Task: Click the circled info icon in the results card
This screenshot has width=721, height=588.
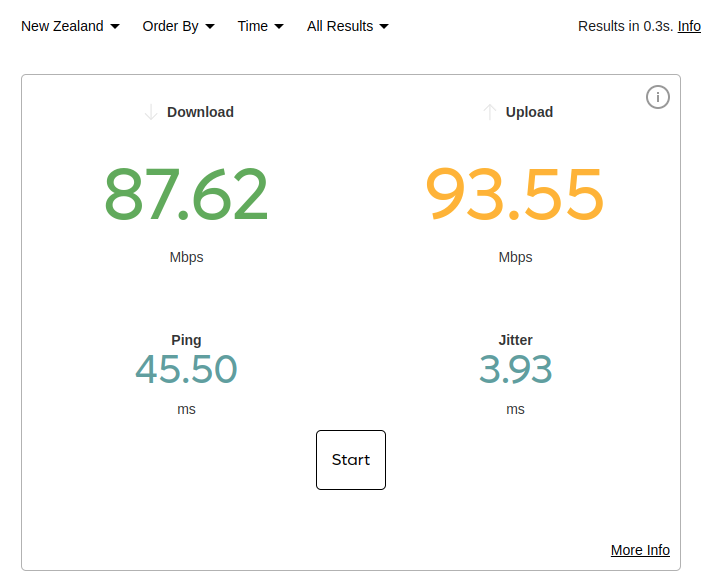Action: pos(657,97)
